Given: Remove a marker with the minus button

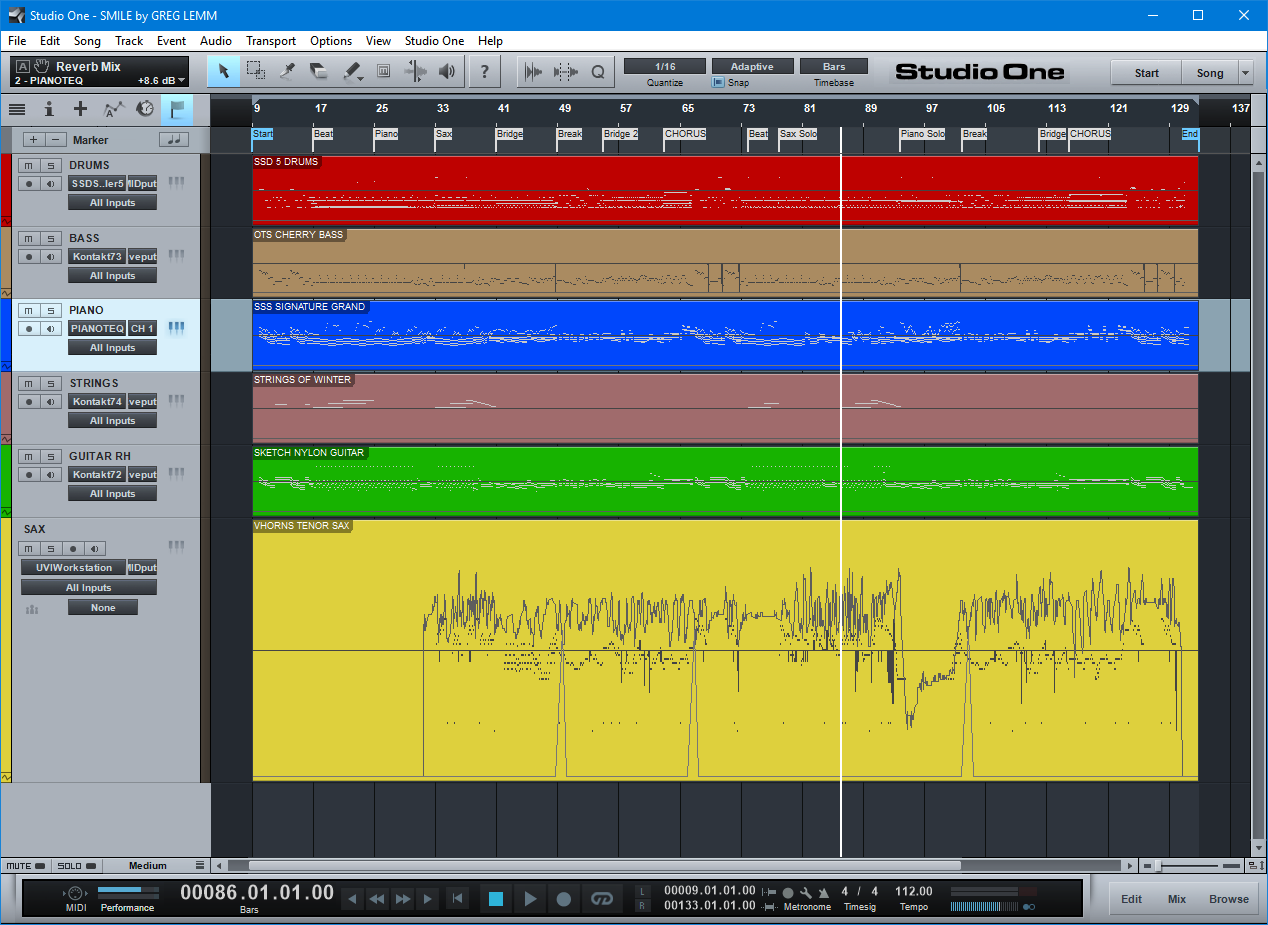Looking at the screenshot, I should (57, 140).
